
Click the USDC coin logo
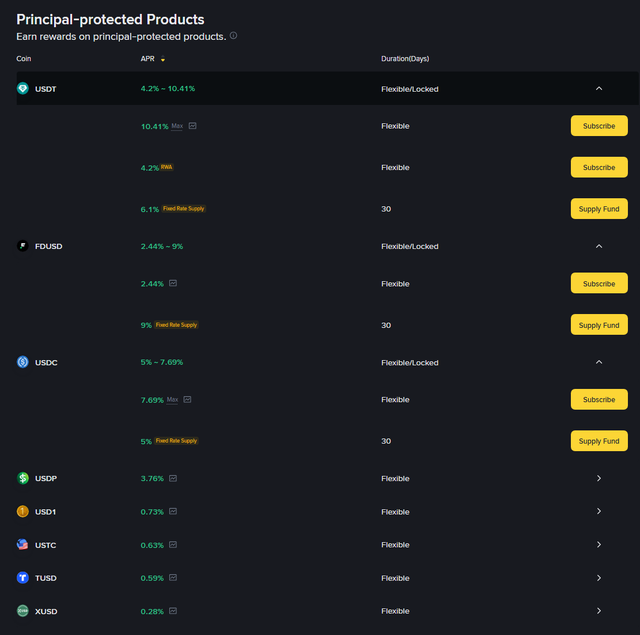[23, 362]
